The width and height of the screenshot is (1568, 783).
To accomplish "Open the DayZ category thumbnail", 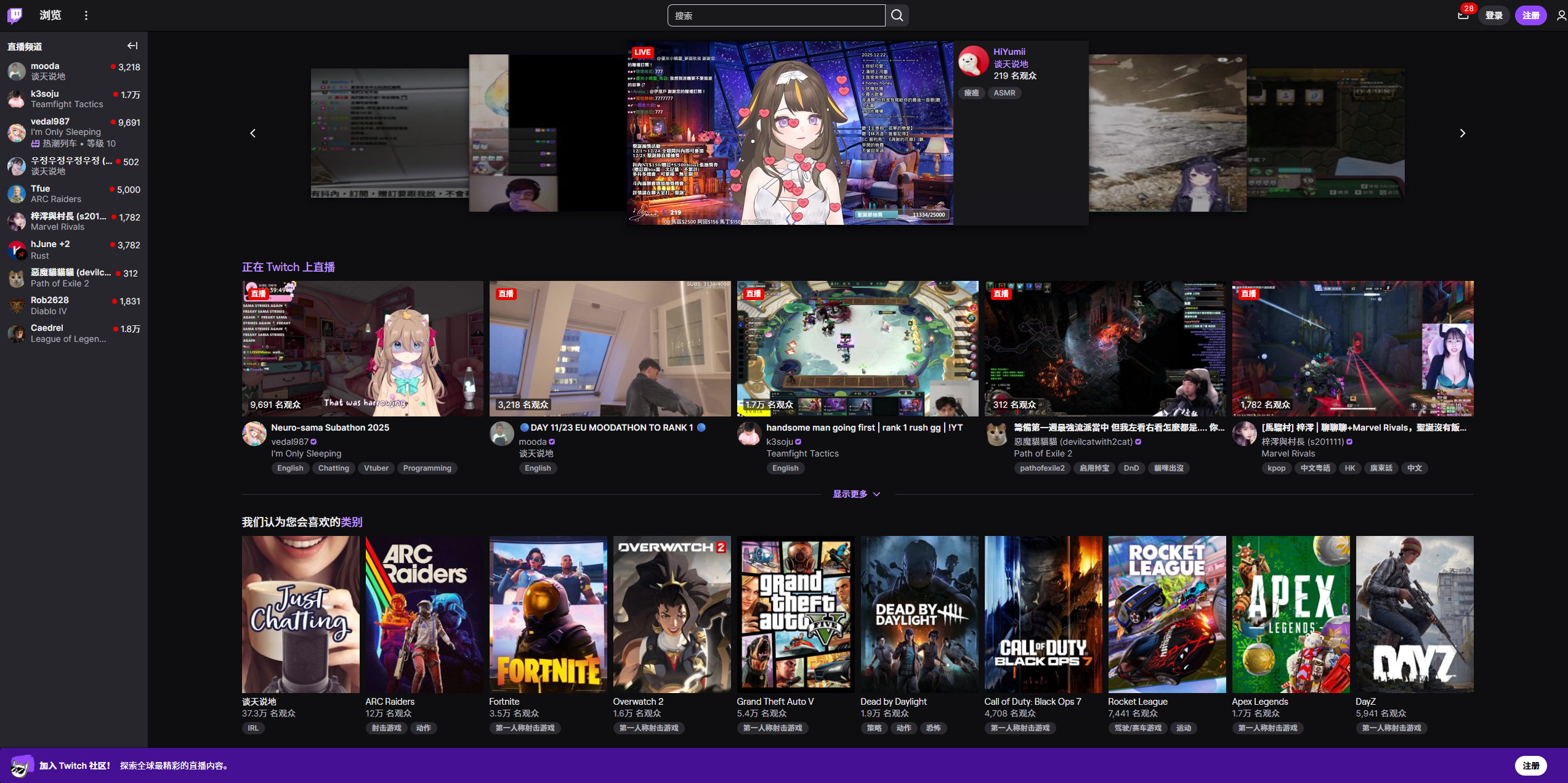I will [1415, 614].
